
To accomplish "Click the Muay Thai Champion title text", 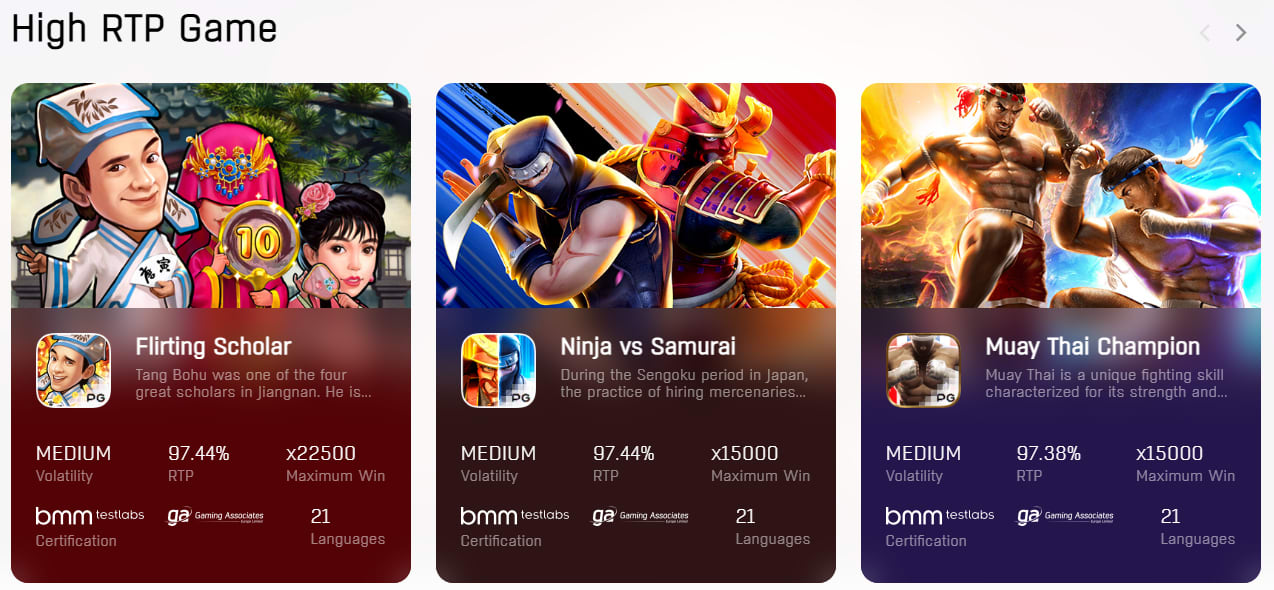I will pyautogui.click(x=1093, y=347).
